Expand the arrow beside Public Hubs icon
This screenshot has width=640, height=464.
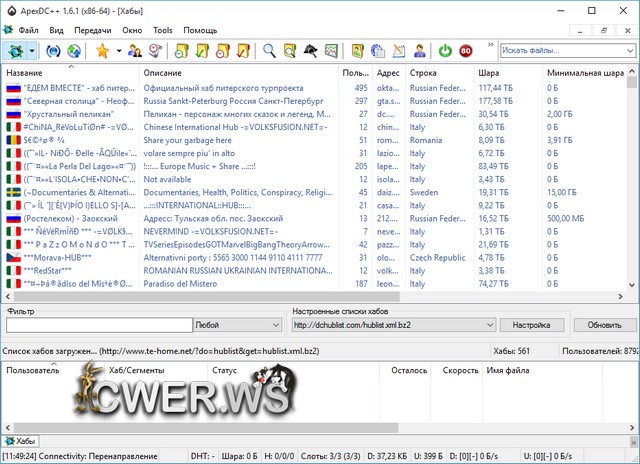[x=34, y=51]
